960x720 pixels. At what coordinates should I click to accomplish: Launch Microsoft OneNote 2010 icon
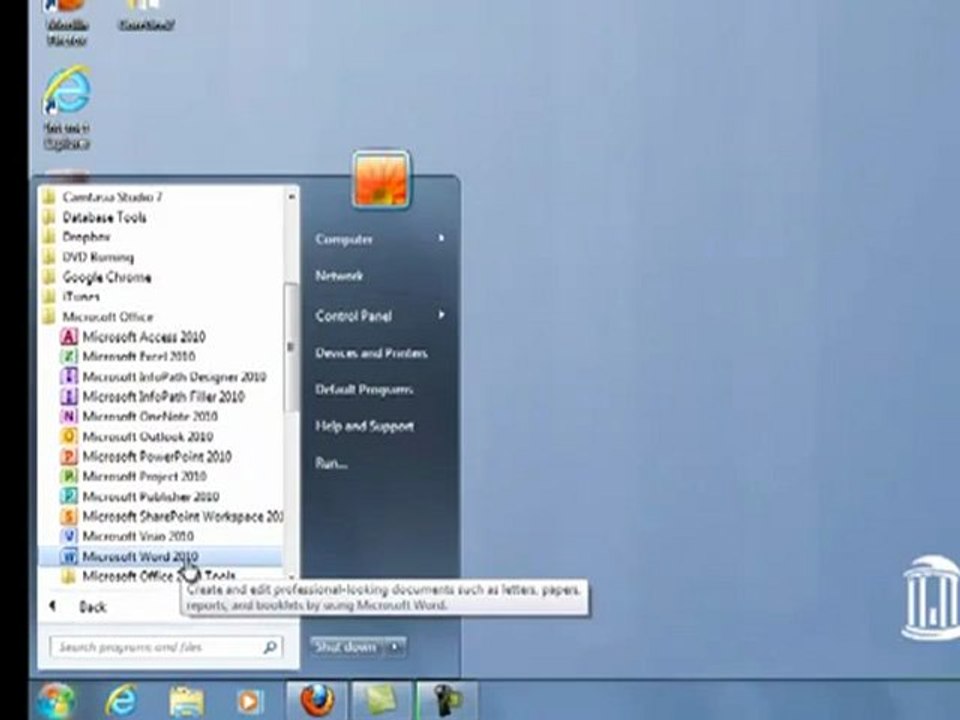tap(69, 416)
